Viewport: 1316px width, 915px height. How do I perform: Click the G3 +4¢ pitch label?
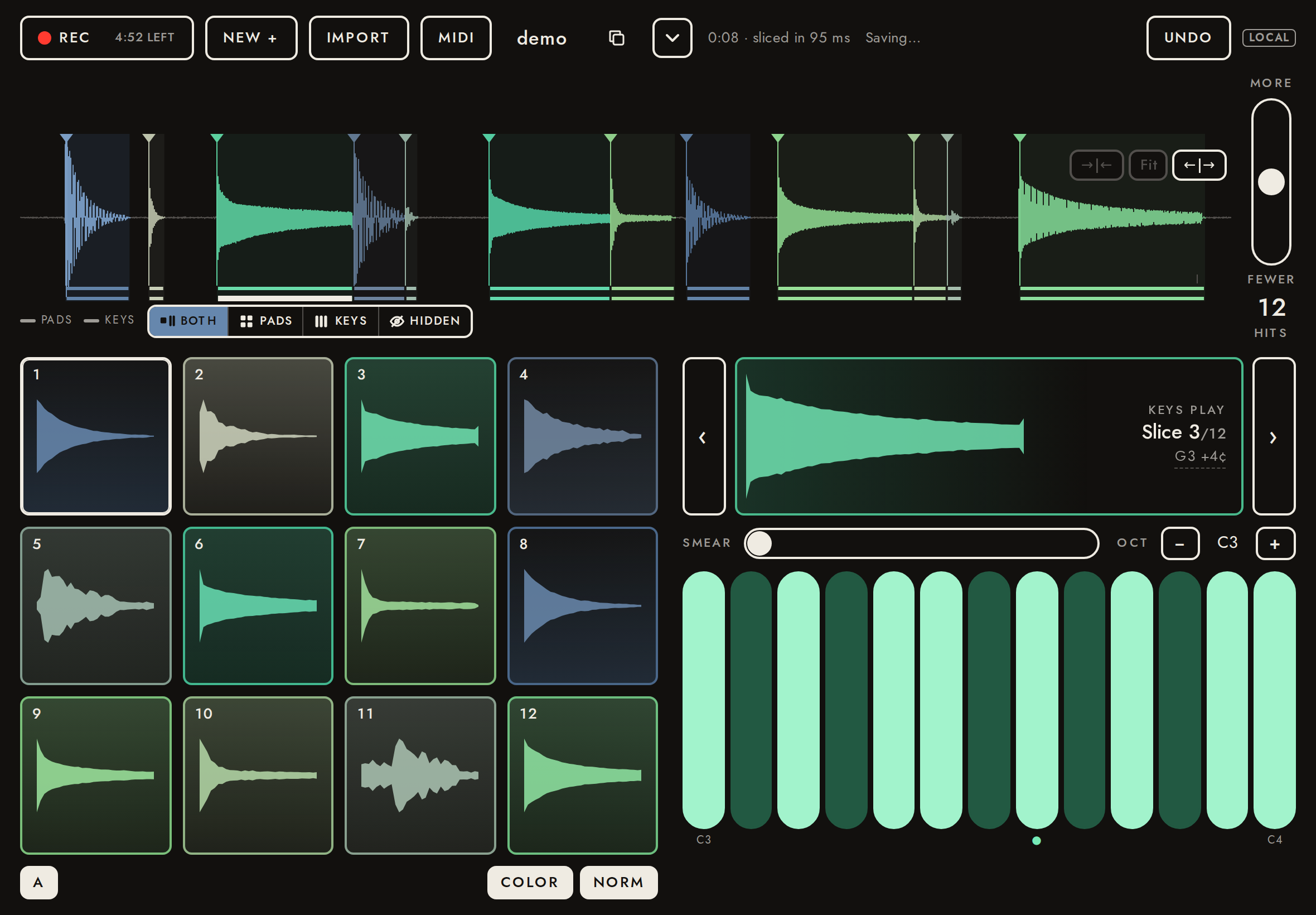point(1199,456)
